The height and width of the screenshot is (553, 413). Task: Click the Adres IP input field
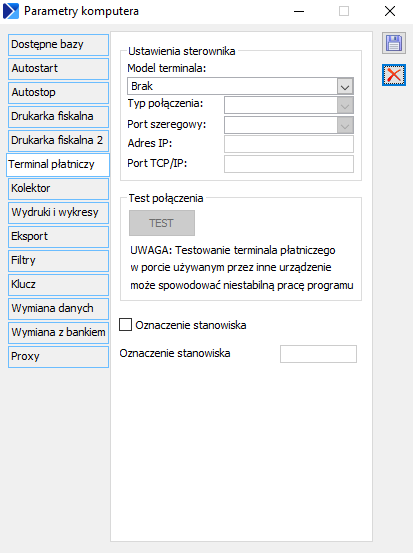(289, 144)
